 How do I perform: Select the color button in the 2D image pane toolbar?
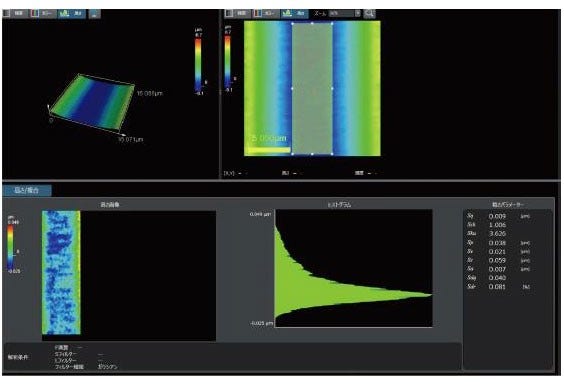265,14
